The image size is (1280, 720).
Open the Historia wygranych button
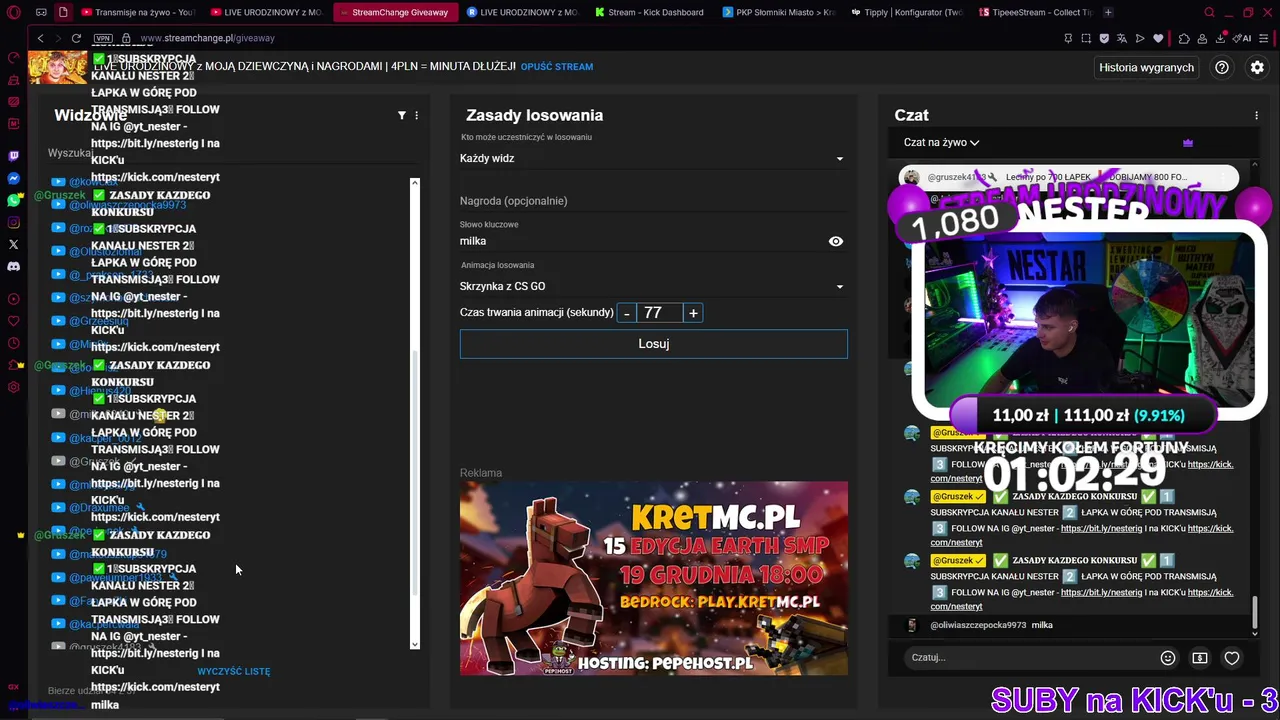click(x=1147, y=67)
